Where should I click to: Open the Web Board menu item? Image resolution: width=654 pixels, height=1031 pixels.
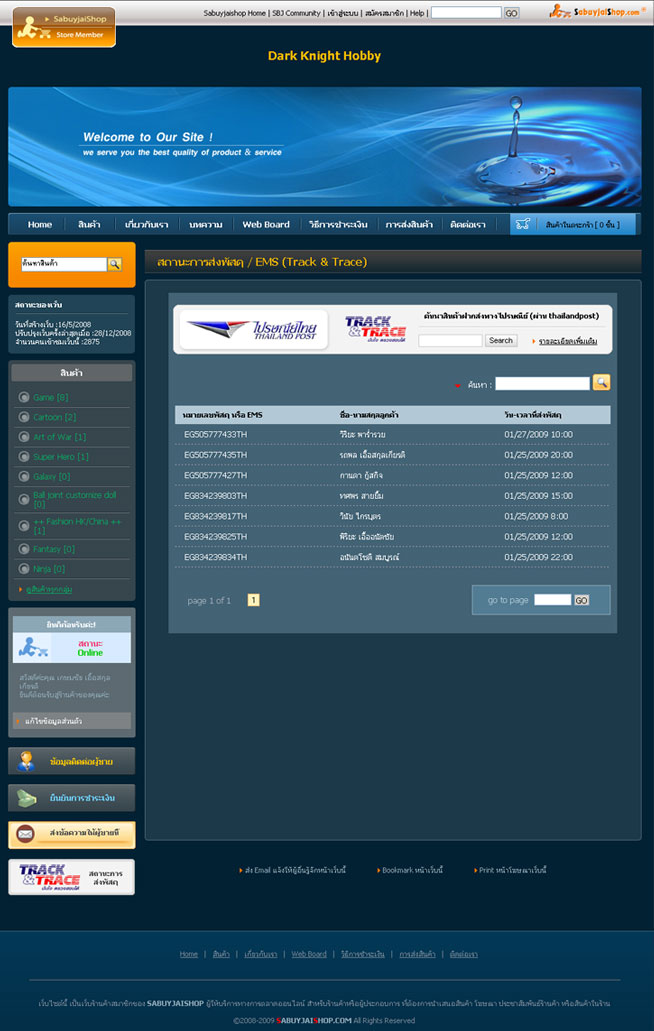click(266, 224)
